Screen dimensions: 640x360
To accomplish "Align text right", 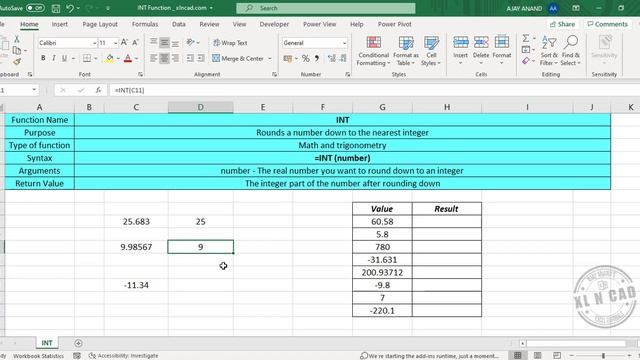I will tap(175, 58).
